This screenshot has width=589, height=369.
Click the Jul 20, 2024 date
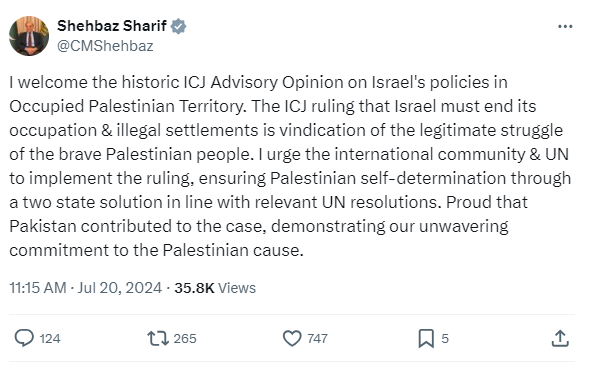(120, 288)
